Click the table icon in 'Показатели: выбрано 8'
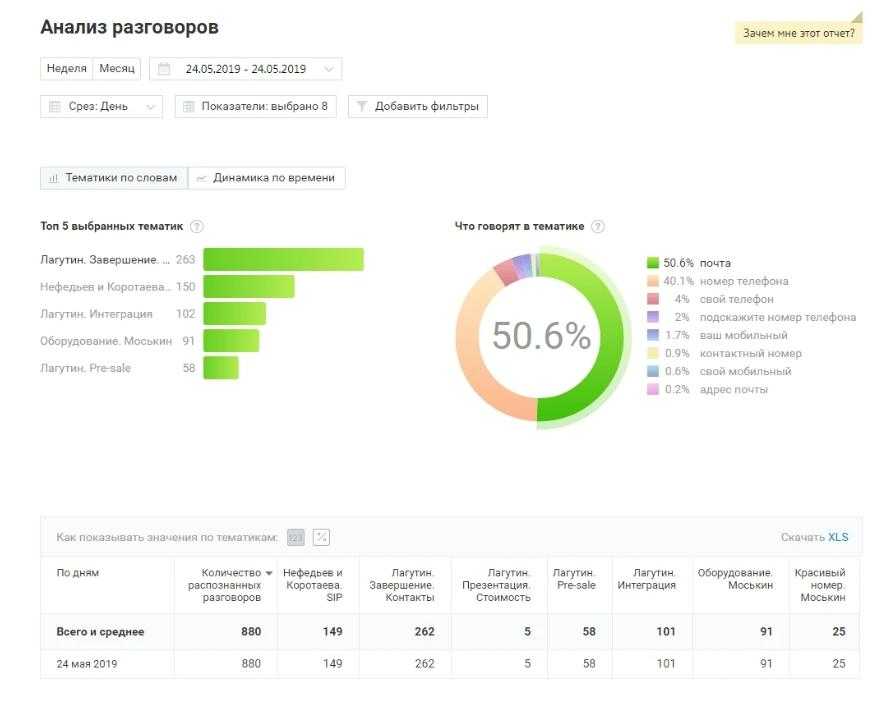 coord(188,106)
